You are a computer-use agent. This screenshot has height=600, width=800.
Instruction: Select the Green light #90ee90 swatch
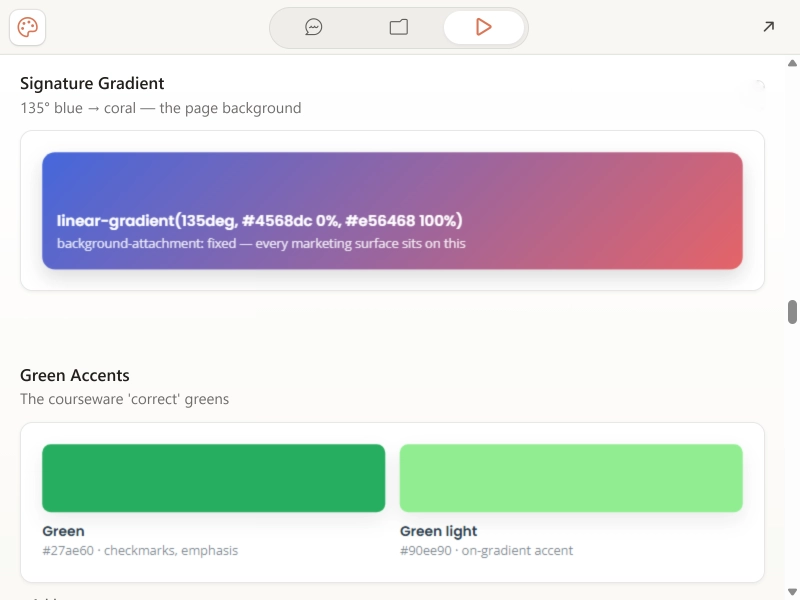click(x=571, y=478)
